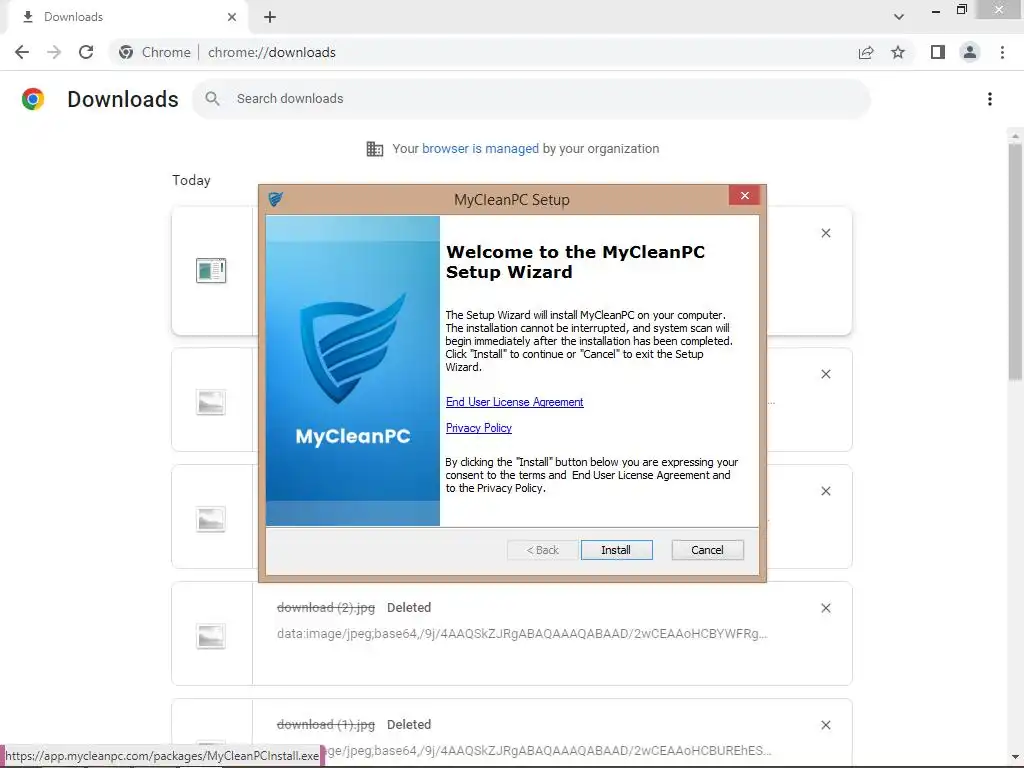Click the download (1).jpg file name
Image resolution: width=1024 pixels, height=768 pixels.
pyautogui.click(x=326, y=724)
